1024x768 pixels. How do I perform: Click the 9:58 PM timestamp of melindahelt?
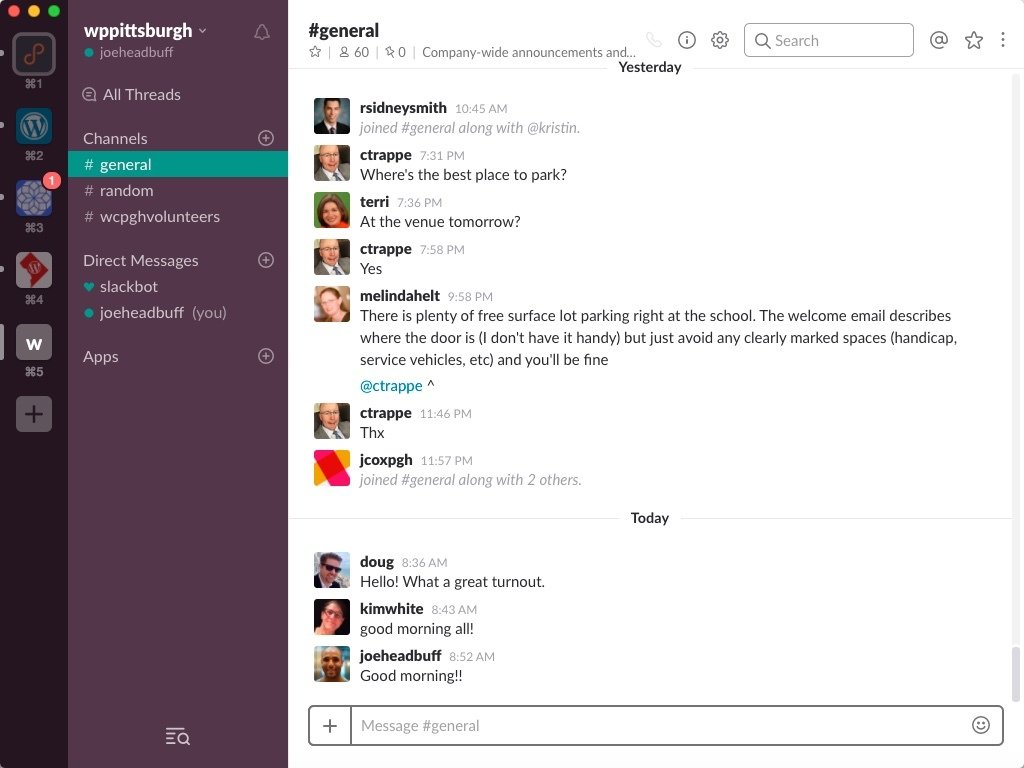tap(470, 296)
